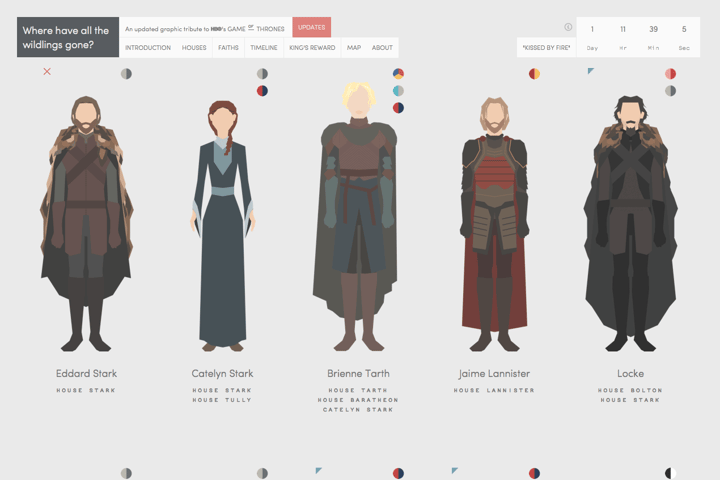Open the MAP page
Image resolution: width=720 pixels, height=480 pixels.
point(354,47)
